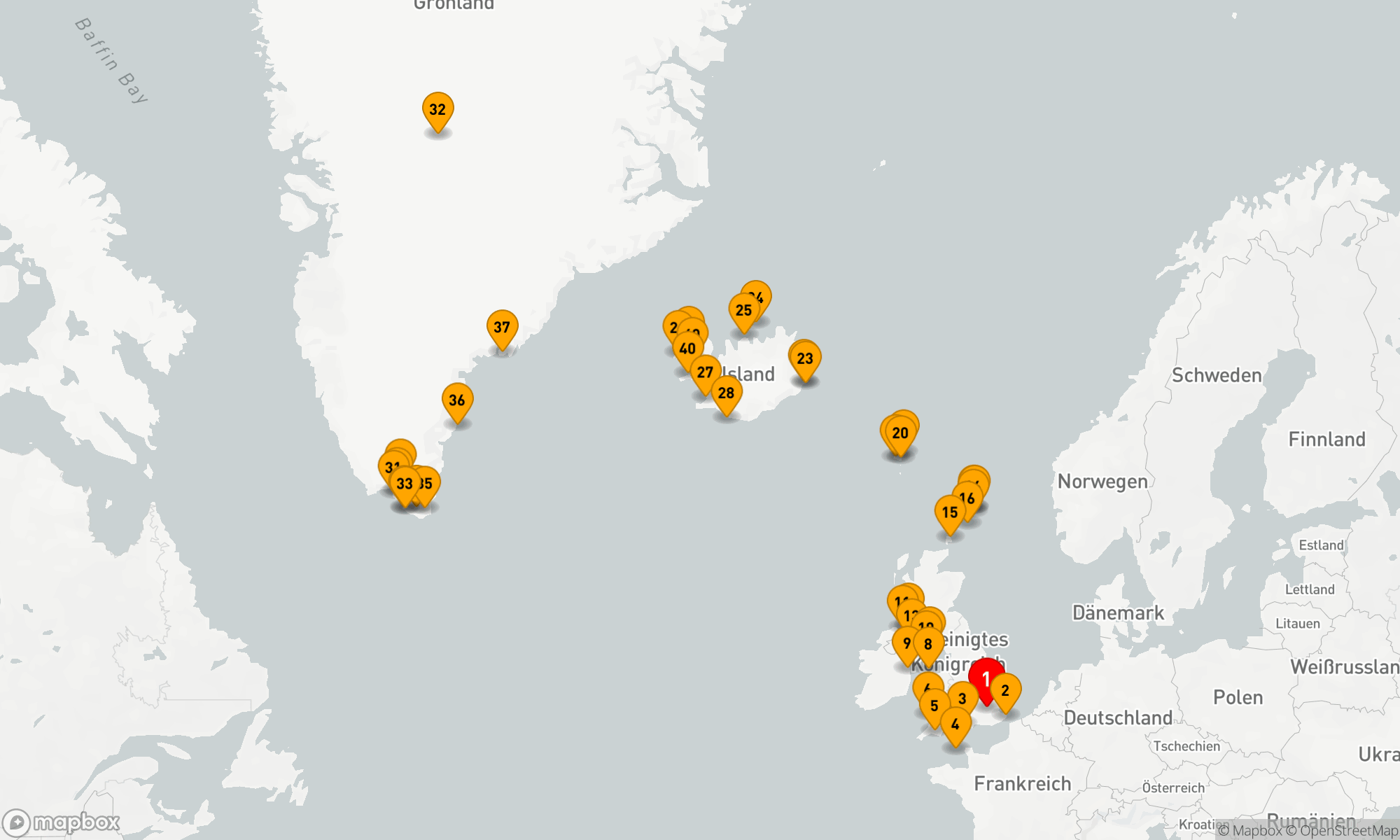Open the Mapbox copyright attribution link
Viewport: 1400px width, 840px height.
tap(1250, 831)
